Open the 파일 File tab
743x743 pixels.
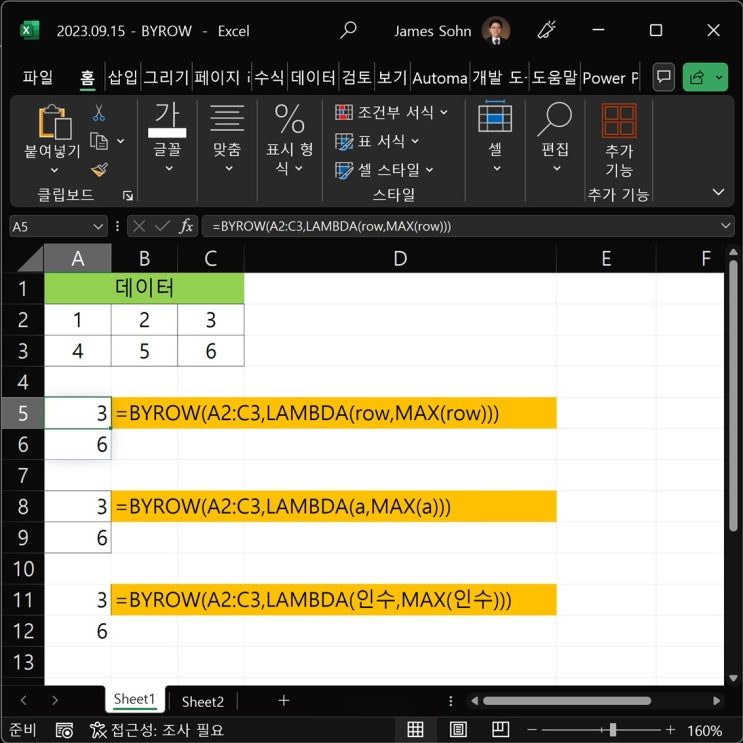[x=38, y=77]
